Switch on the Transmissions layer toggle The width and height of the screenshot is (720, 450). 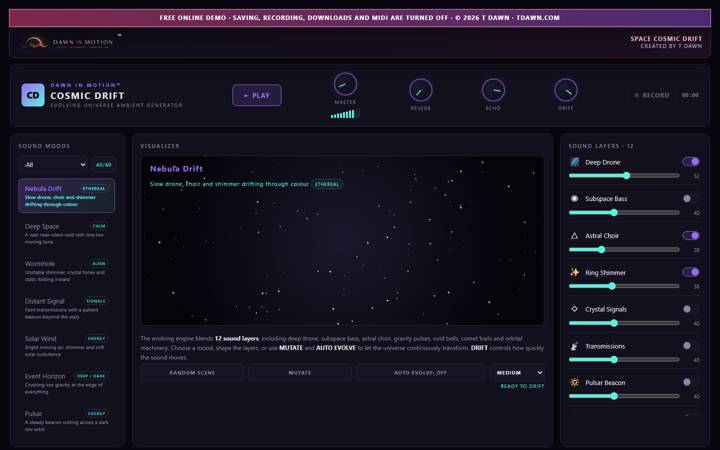coord(691,345)
